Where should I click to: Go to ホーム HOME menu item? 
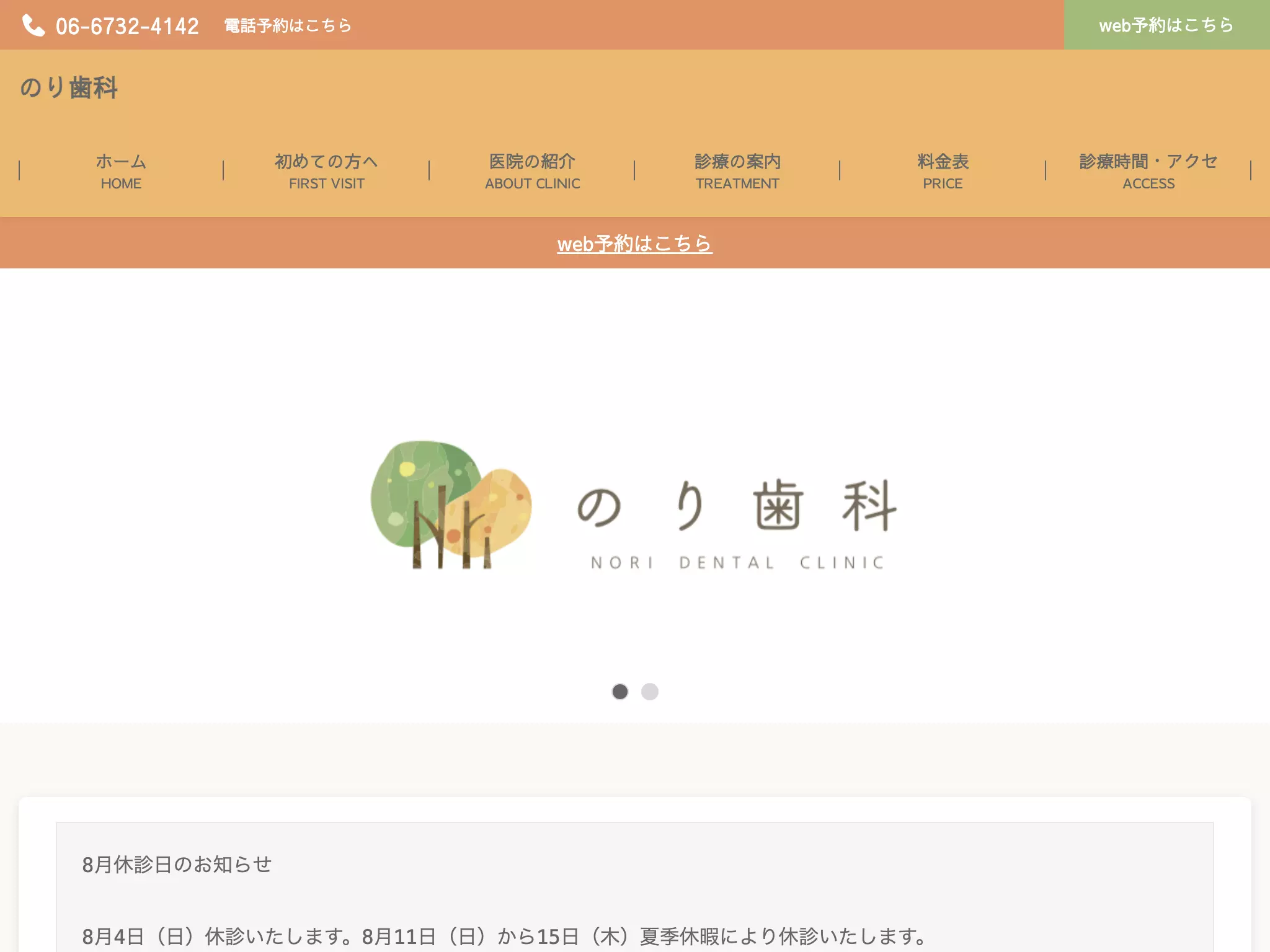point(121,170)
